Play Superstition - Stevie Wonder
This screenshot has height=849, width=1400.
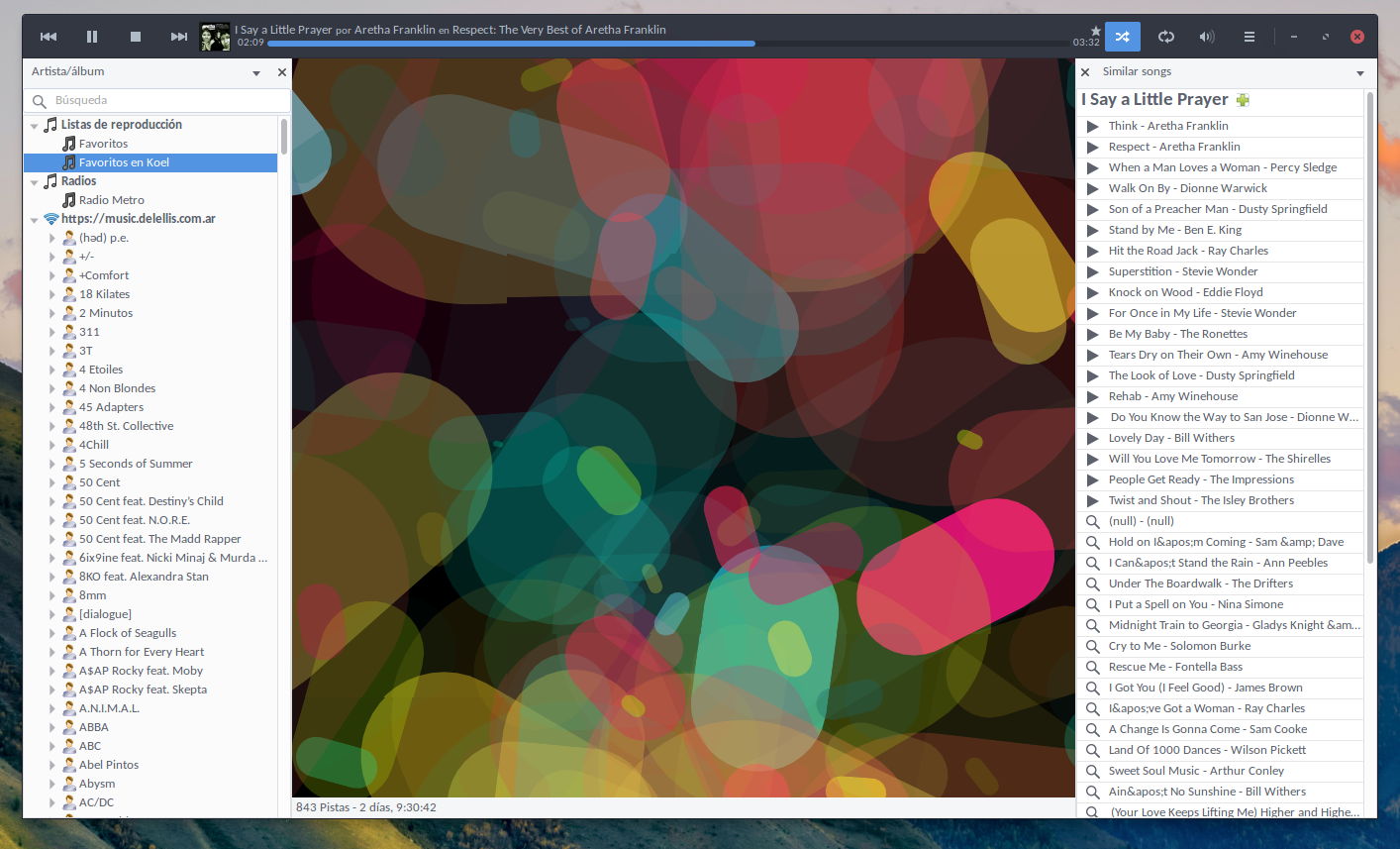coord(1093,271)
